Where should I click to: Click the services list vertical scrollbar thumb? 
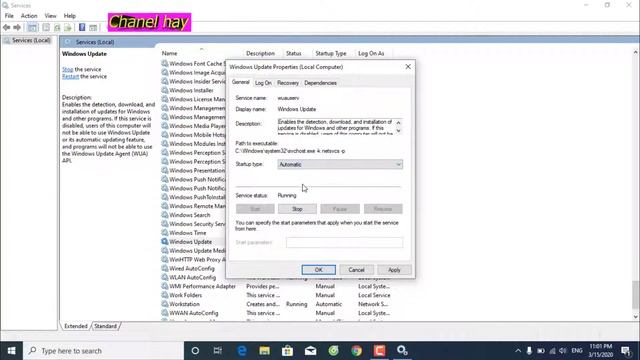coord(635,295)
